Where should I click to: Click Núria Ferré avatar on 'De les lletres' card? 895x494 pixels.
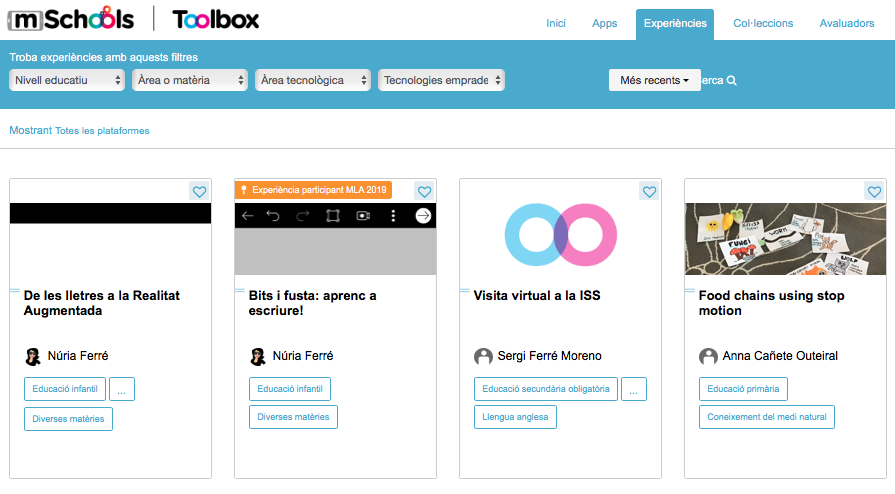33,356
